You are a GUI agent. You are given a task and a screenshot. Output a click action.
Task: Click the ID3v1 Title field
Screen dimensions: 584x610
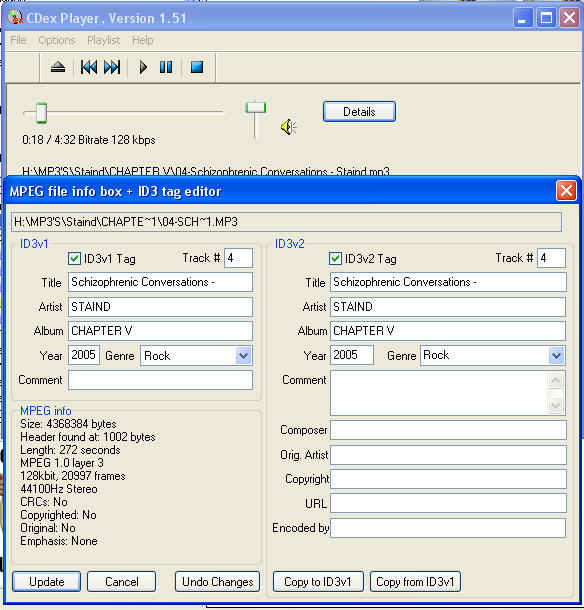160,282
